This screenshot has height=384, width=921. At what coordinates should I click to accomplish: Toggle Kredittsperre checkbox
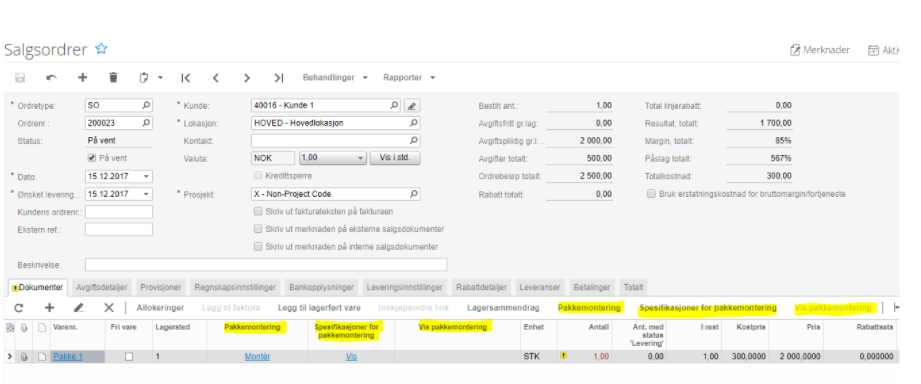click(258, 176)
